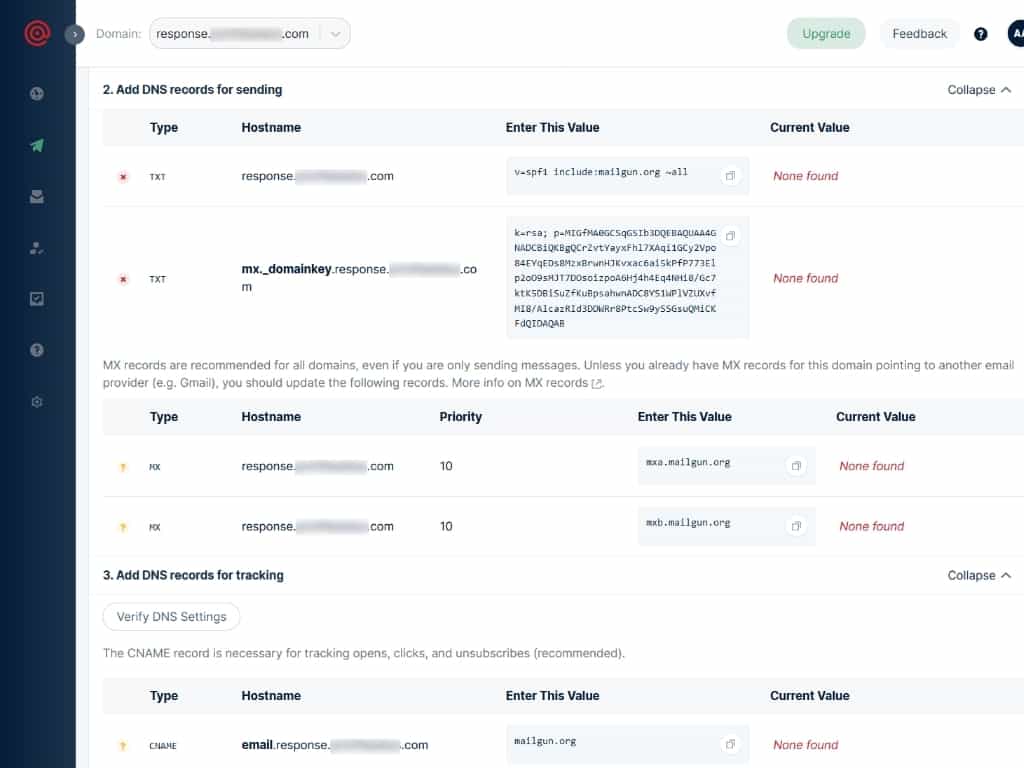Copy the mxb.mailgun.org value
Viewport: 1024px width, 768px height.
[x=796, y=526]
